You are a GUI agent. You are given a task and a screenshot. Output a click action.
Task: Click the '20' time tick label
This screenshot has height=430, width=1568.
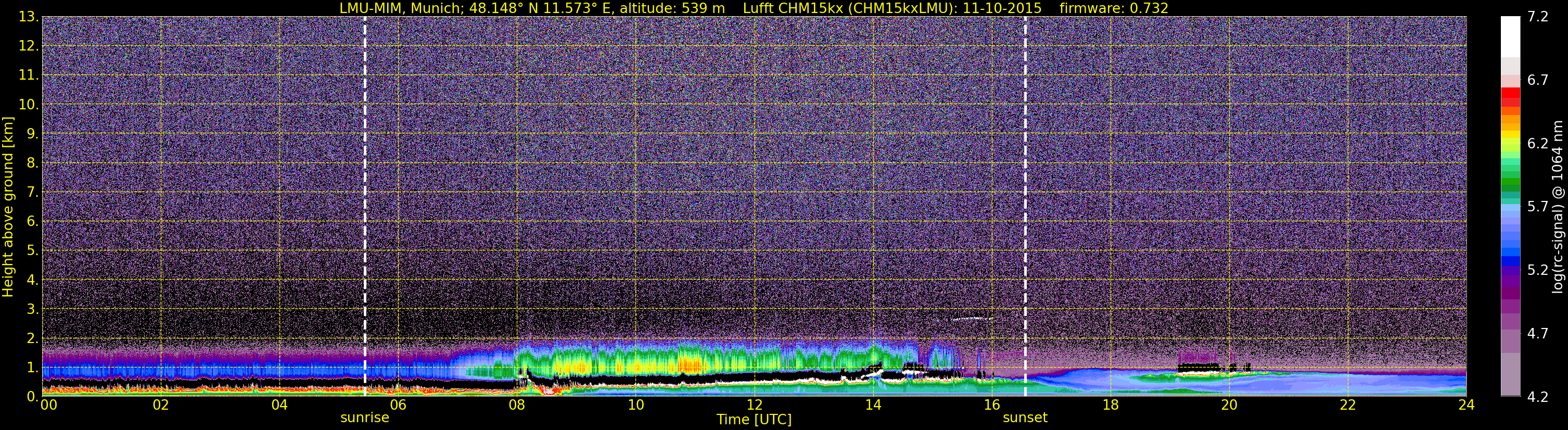tap(1229, 405)
